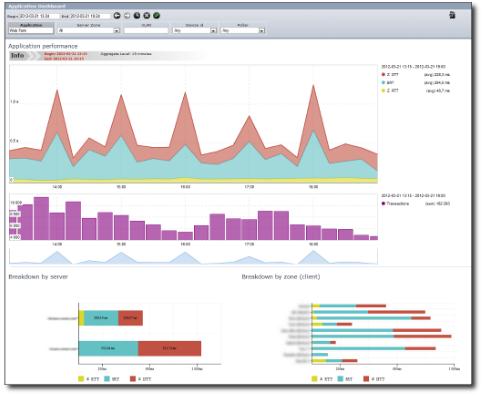483x396 pixels.
Task: Click the greyed-out arrow icon in the toolbar
Action: pyautogui.click(x=127, y=16)
